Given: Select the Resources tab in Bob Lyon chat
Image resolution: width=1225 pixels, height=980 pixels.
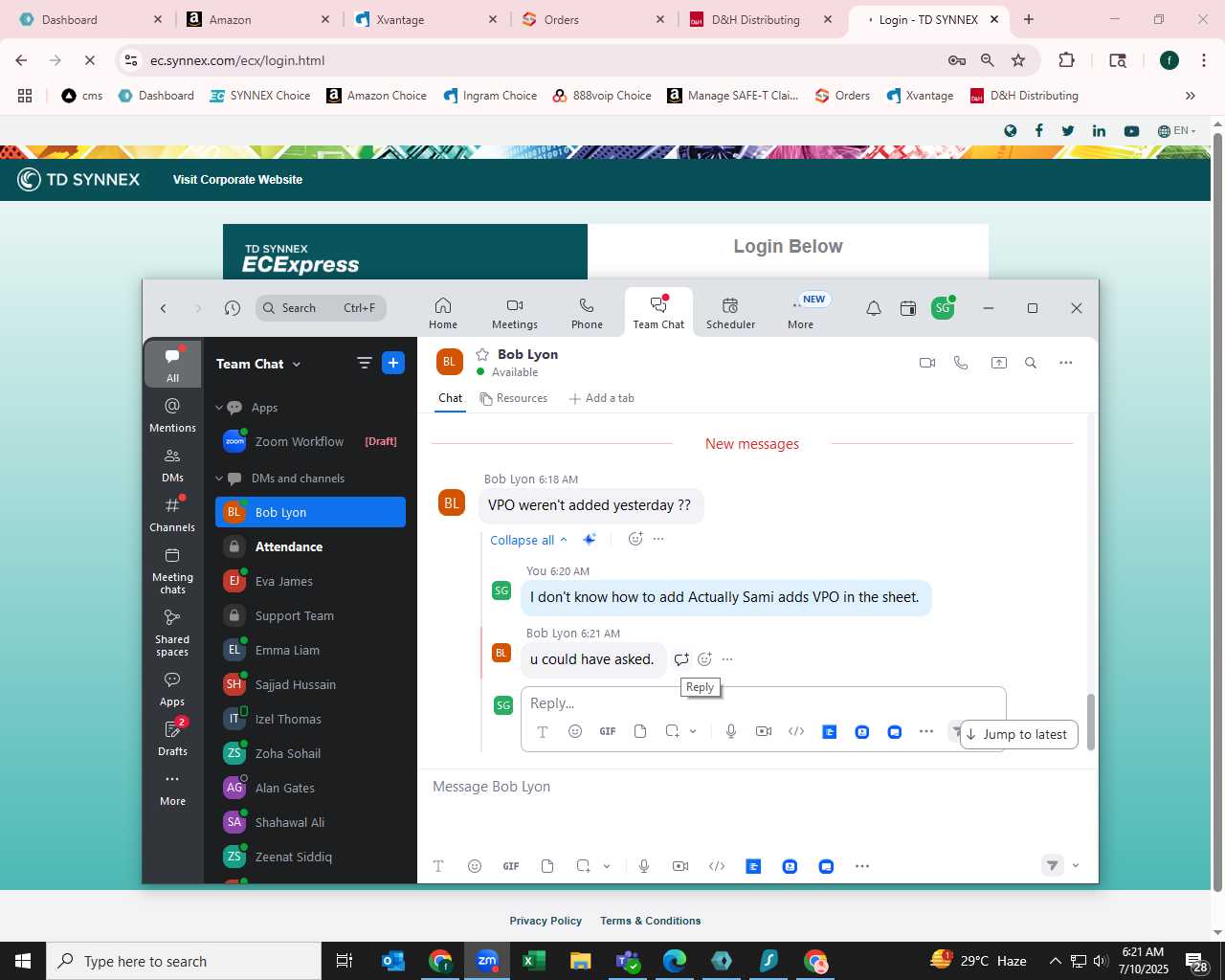Looking at the screenshot, I should (x=514, y=398).
